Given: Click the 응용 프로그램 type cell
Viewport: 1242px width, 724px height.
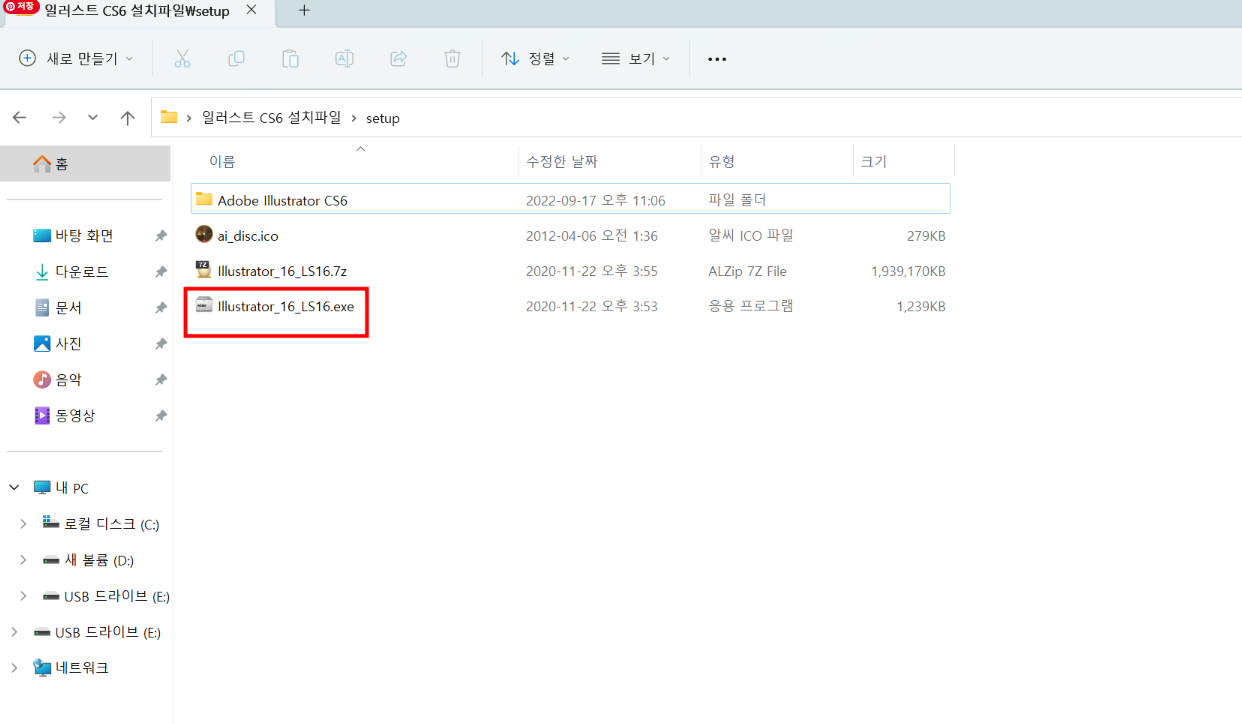Looking at the screenshot, I should pos(751,306).
